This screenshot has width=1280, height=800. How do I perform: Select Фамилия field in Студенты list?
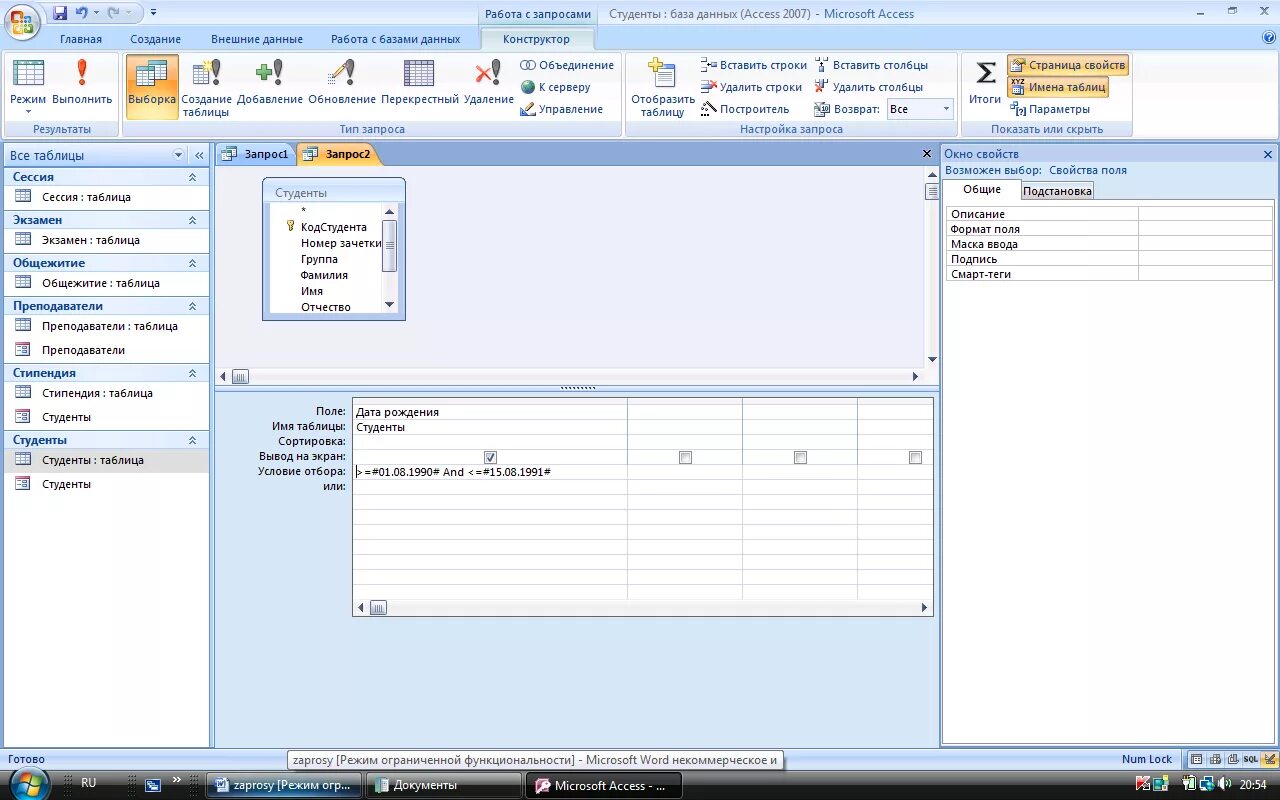[x=324, y=275]
